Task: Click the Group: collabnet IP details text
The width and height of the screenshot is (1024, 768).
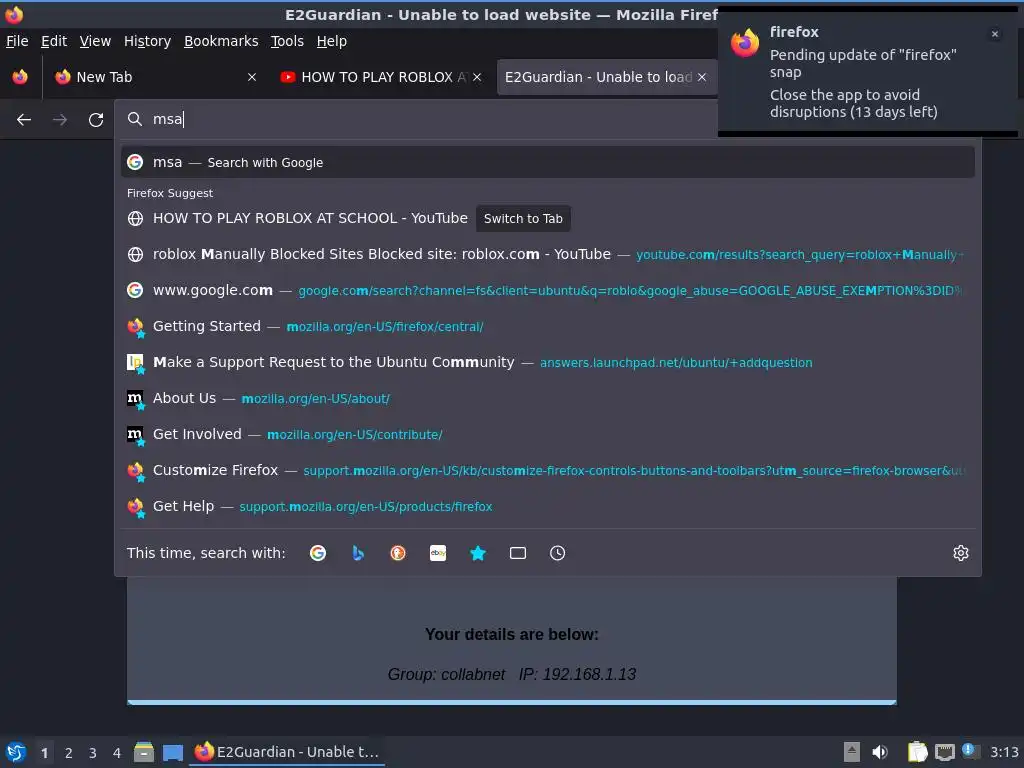Action: point(511,674)
